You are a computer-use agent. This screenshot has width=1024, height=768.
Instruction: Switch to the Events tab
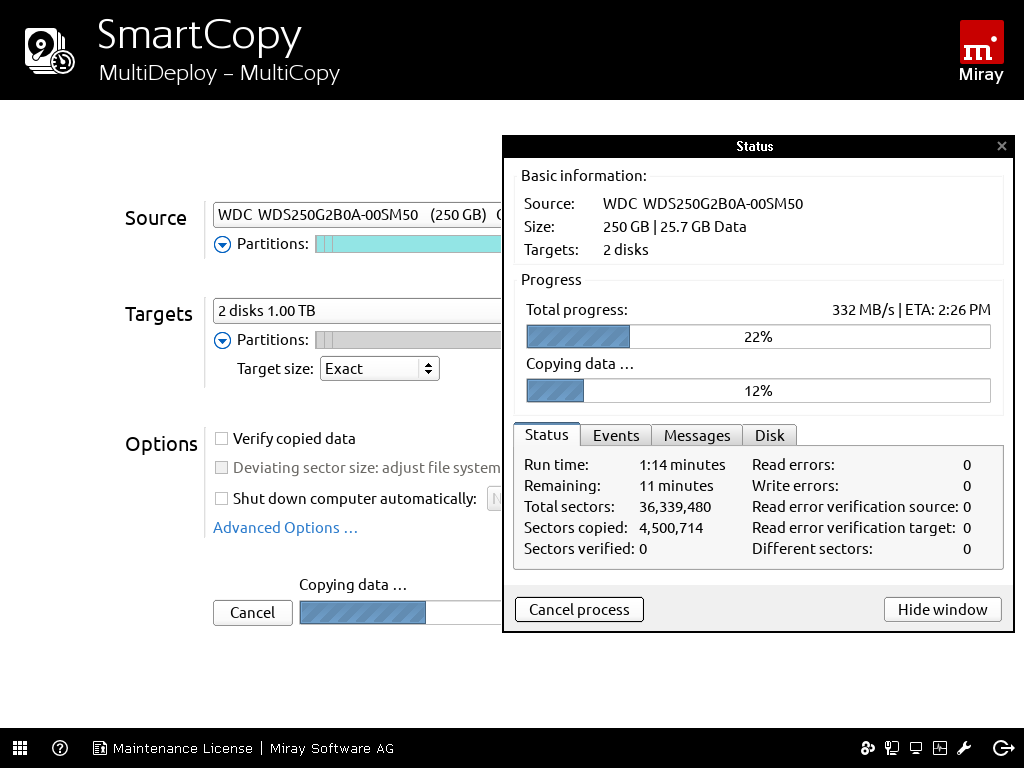(x=615, y=435)
